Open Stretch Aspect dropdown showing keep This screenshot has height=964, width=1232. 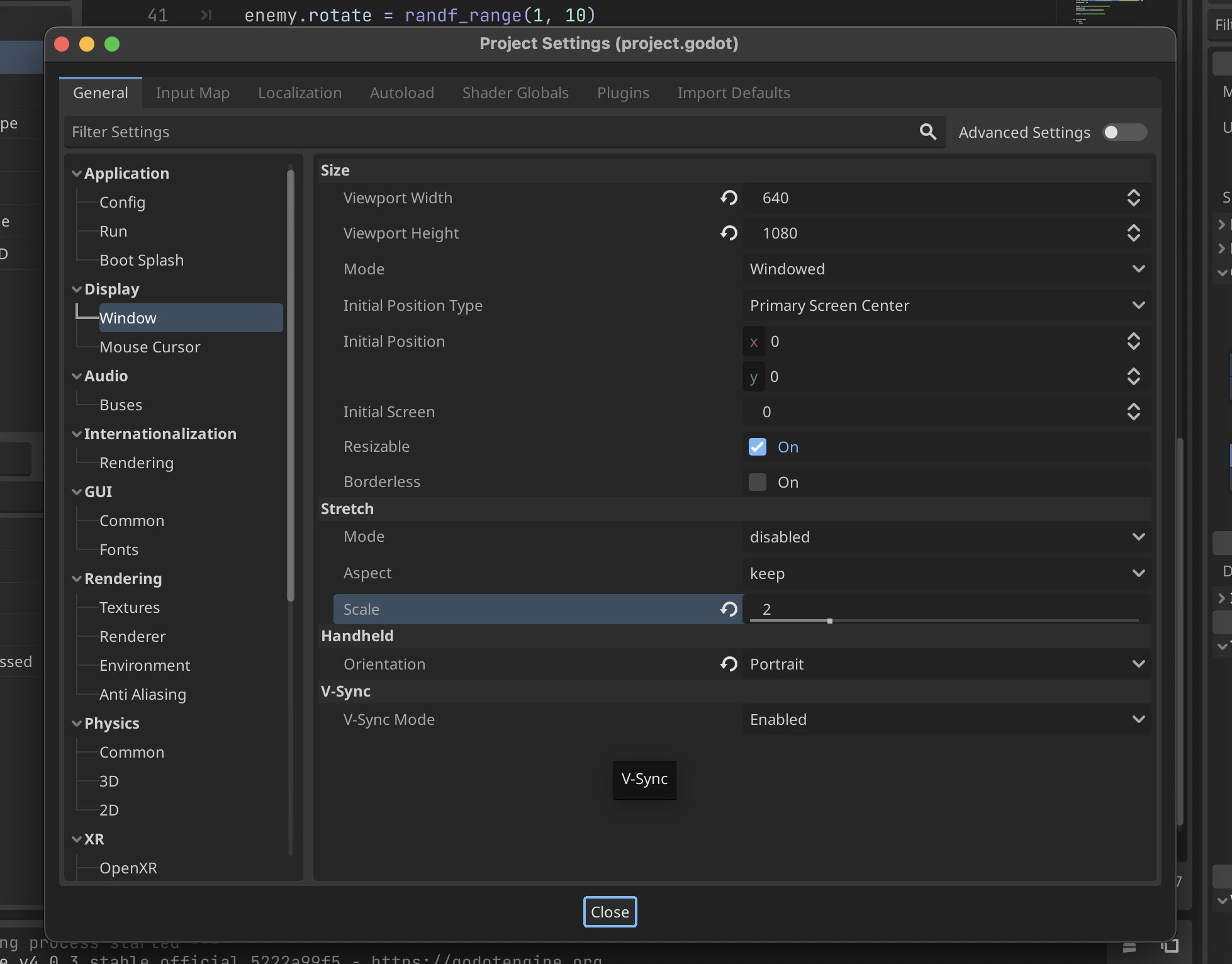pos(947,574)
